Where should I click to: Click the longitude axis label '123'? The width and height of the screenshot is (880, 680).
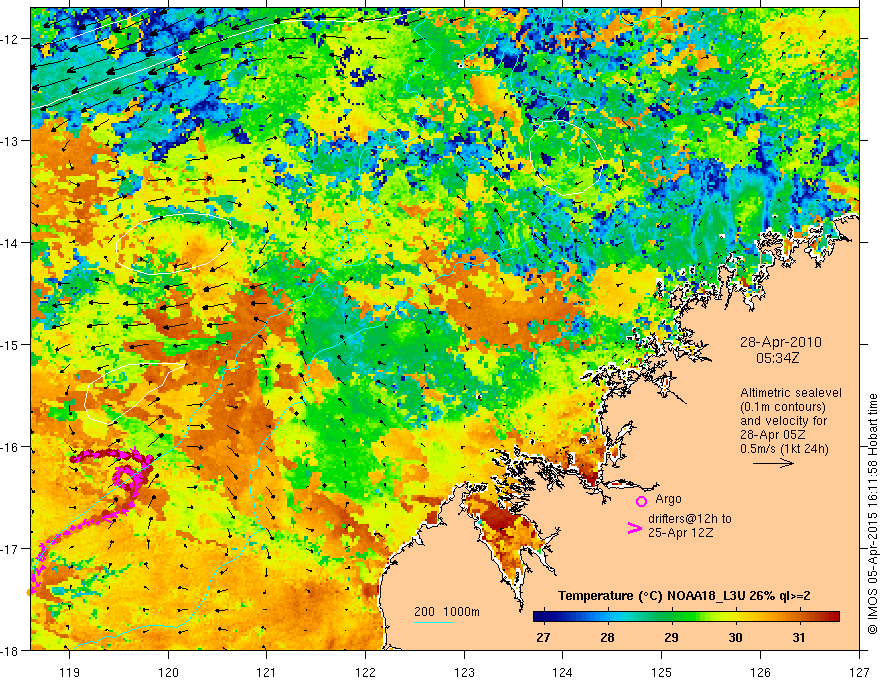click(464, 672)
